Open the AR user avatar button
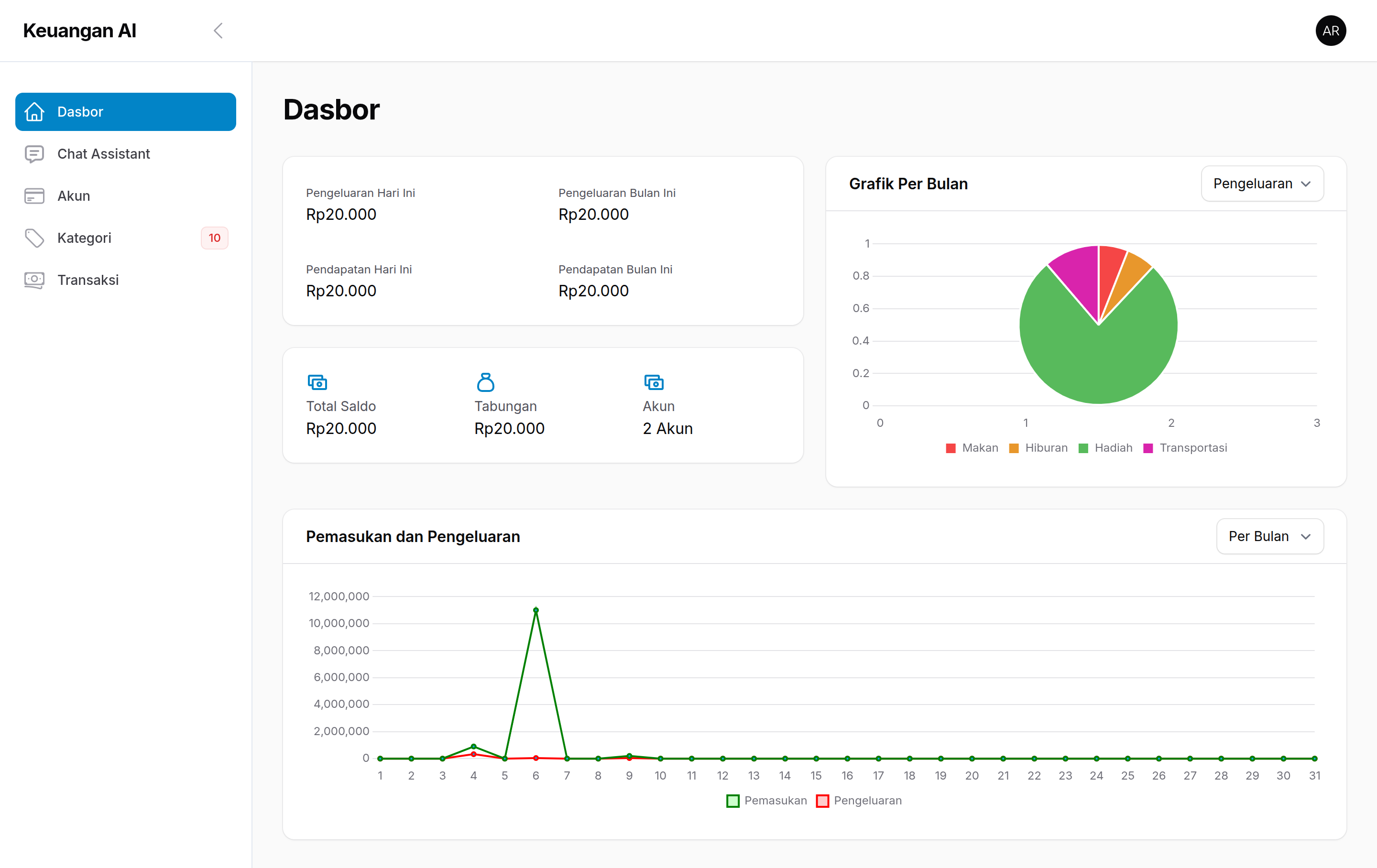Image resolution: width=1377 pixels, height=868 pixels. pos(1330,31)
